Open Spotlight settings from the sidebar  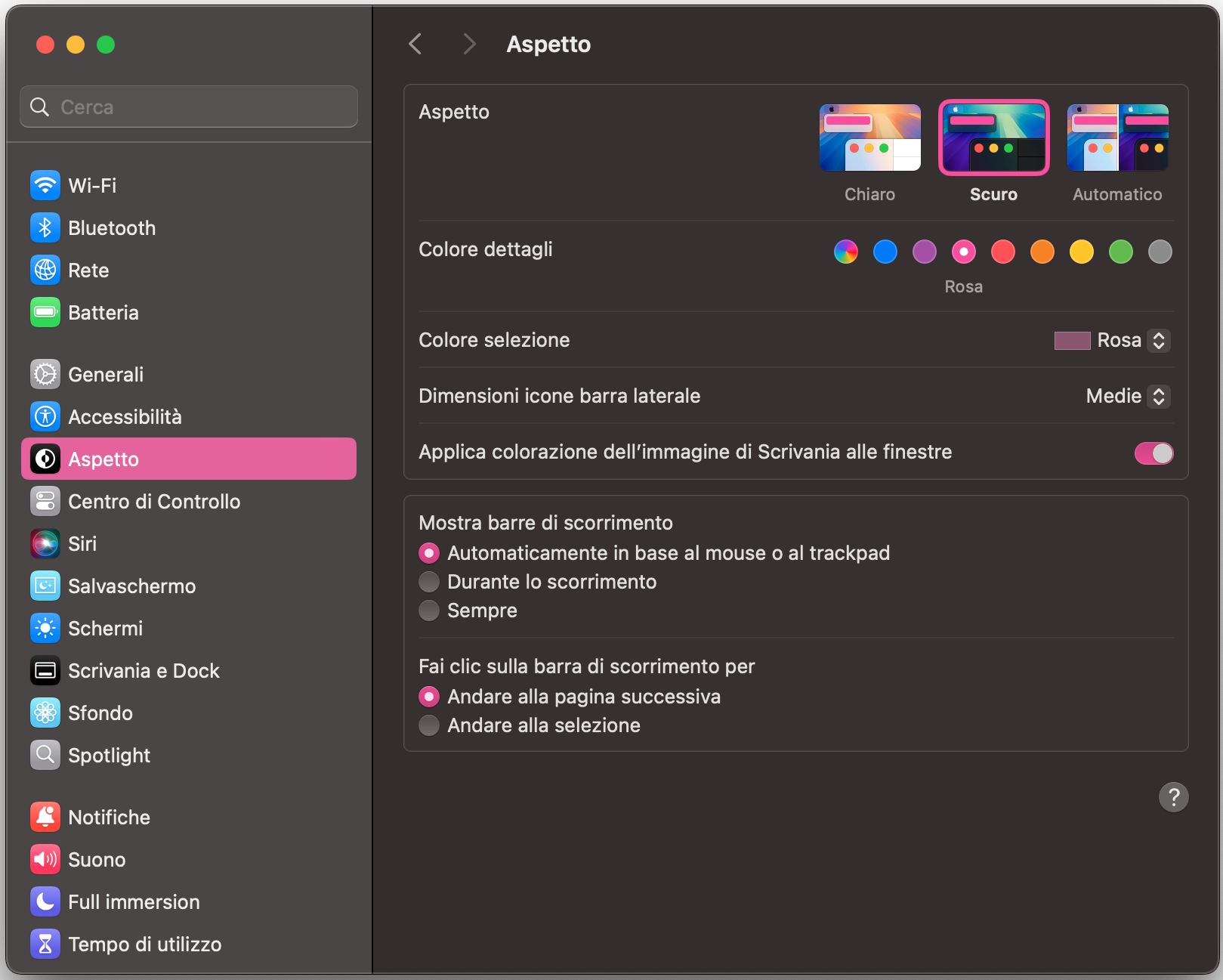point(110,755)
